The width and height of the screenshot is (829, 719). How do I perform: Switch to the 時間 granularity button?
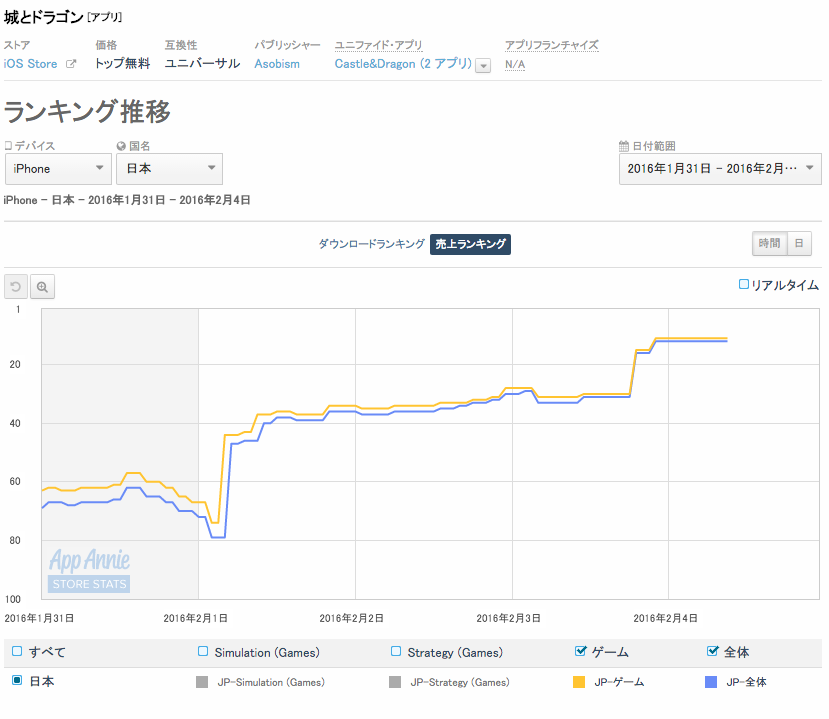click(x=769, y=244)
